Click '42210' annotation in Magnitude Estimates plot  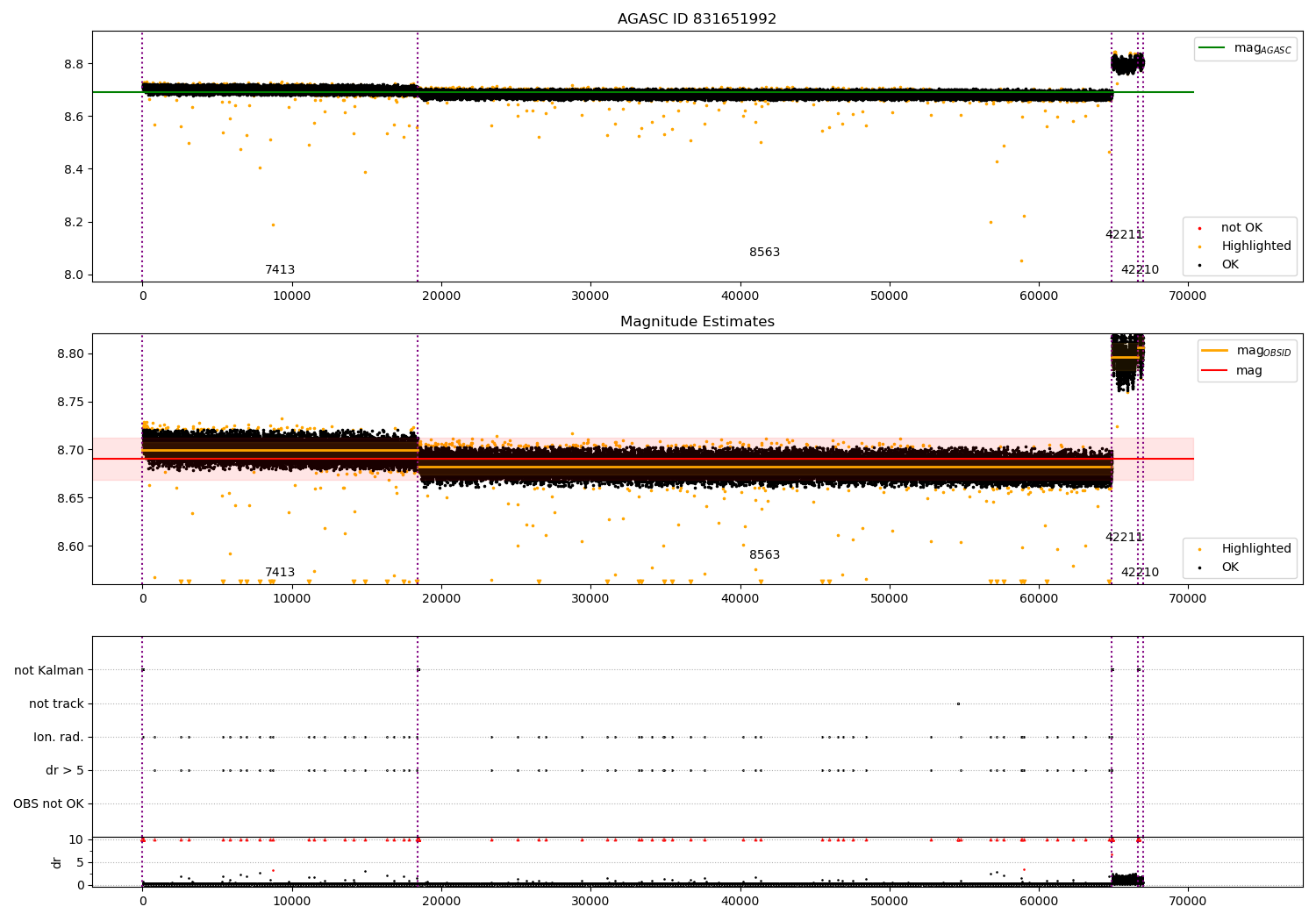(1140, 573)
